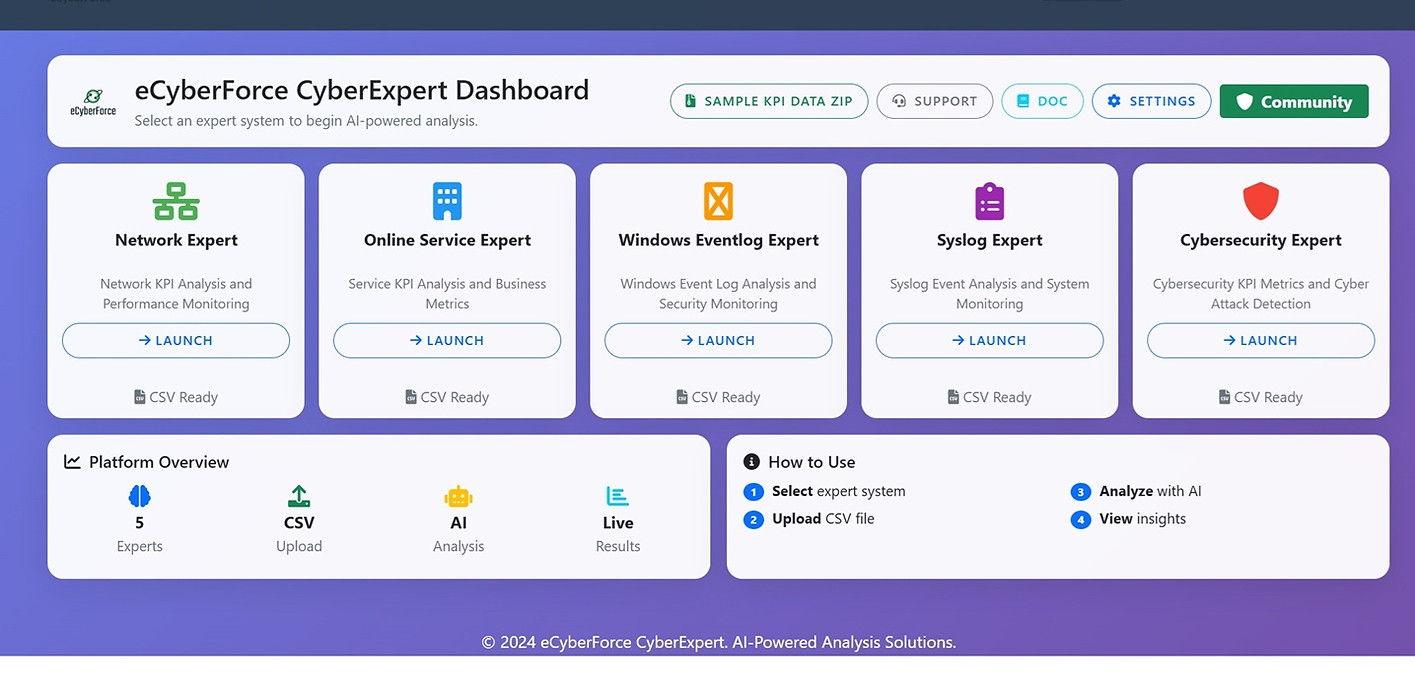1415x680 pixels.
Task: Launch the Cybersecurity Expert
Action: click(x=1261, y=340)
